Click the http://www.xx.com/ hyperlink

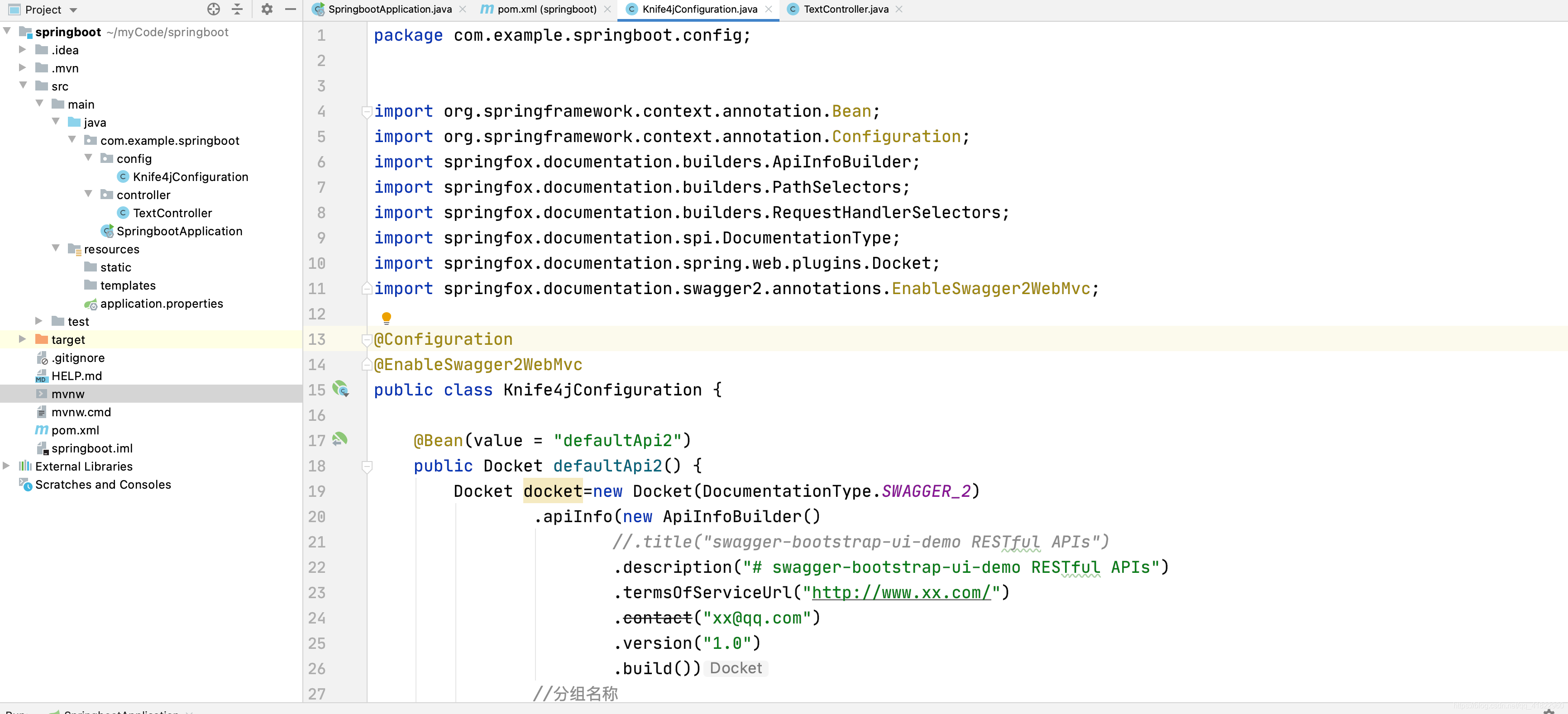click(901, 592)
